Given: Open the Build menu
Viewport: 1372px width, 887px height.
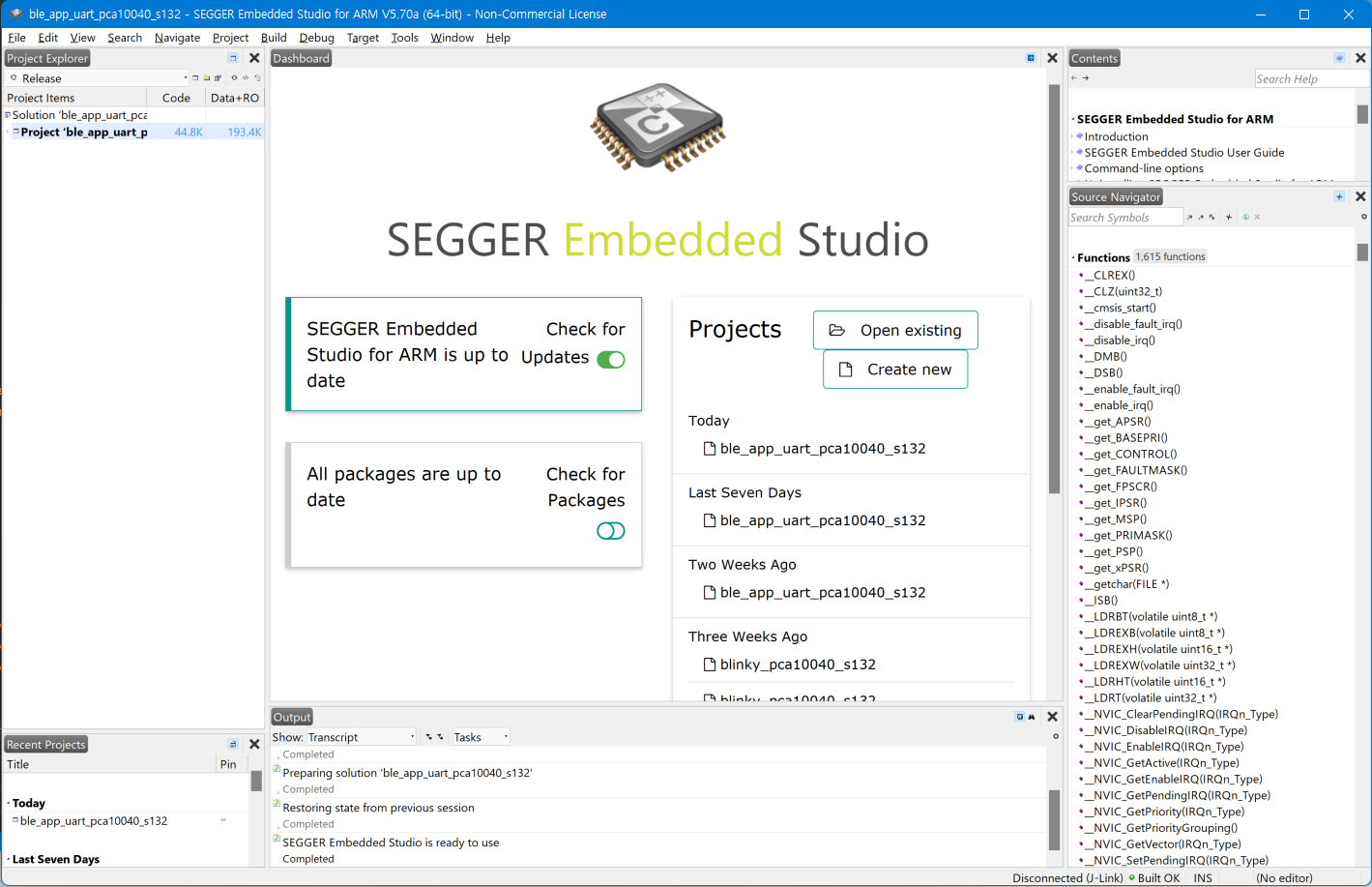Looking at the screenshot, I should (274, 38).
